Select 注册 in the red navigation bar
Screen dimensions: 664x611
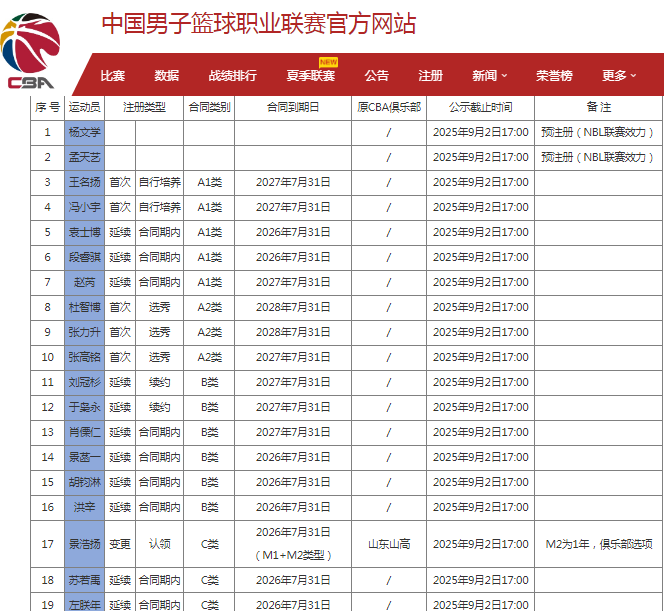click(x=430, y=76)
